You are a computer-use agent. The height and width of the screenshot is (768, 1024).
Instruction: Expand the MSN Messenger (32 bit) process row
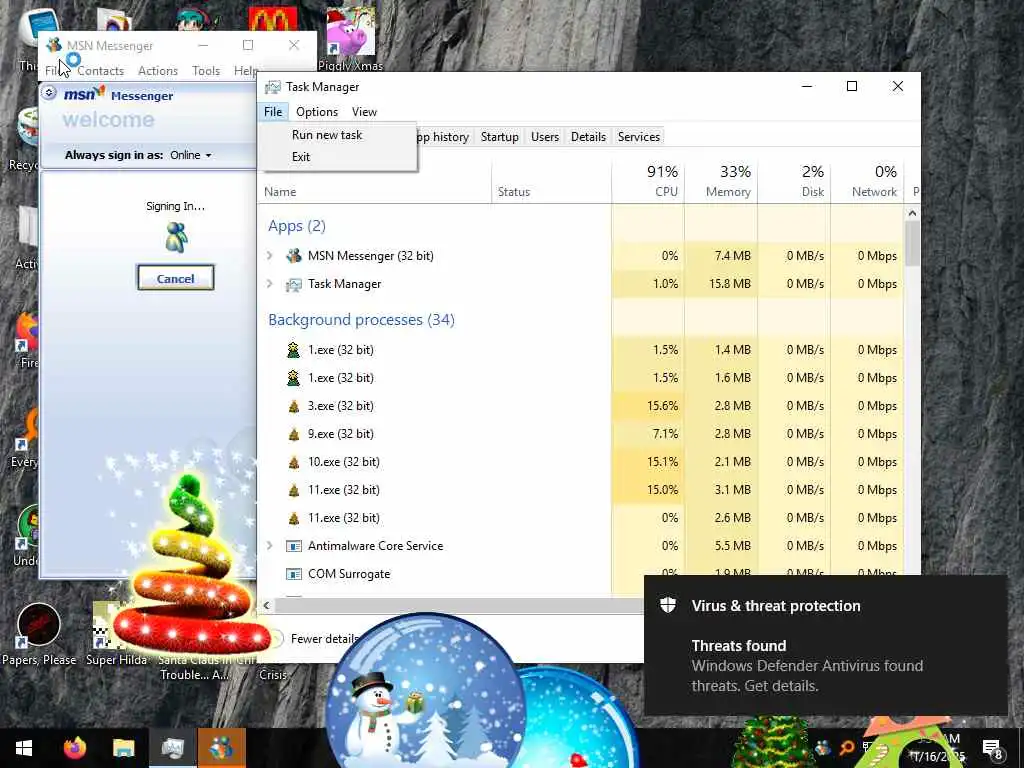tap(270, 255)
